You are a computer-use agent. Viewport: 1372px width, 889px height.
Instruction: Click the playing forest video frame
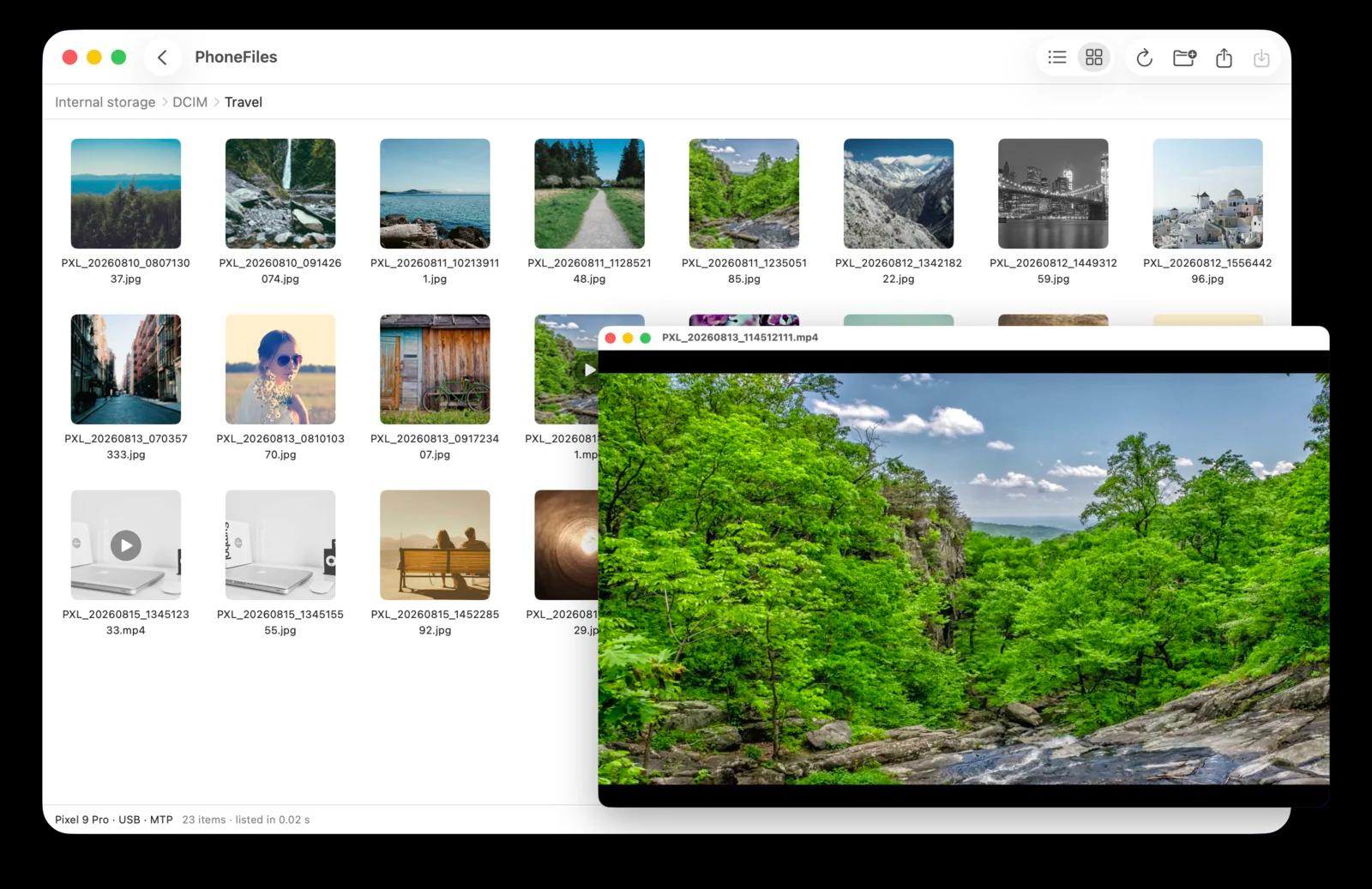(964, 579)
